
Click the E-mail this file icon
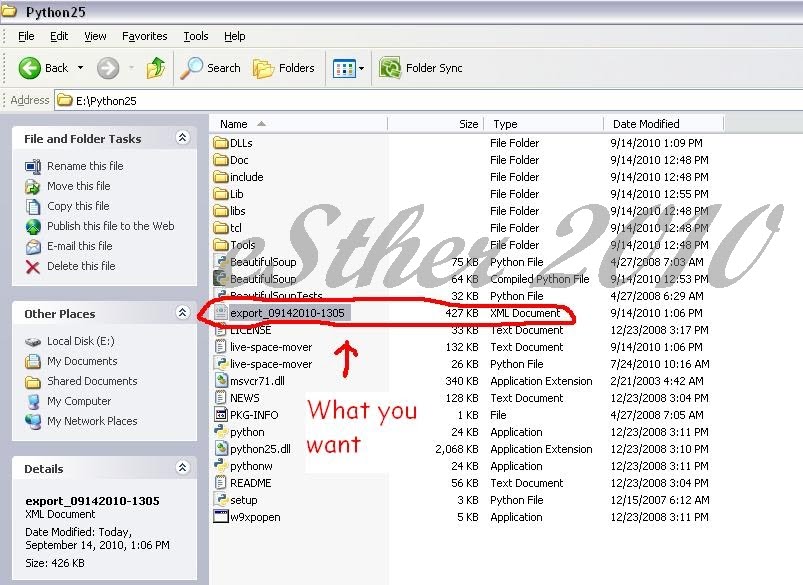coord(33,246)
